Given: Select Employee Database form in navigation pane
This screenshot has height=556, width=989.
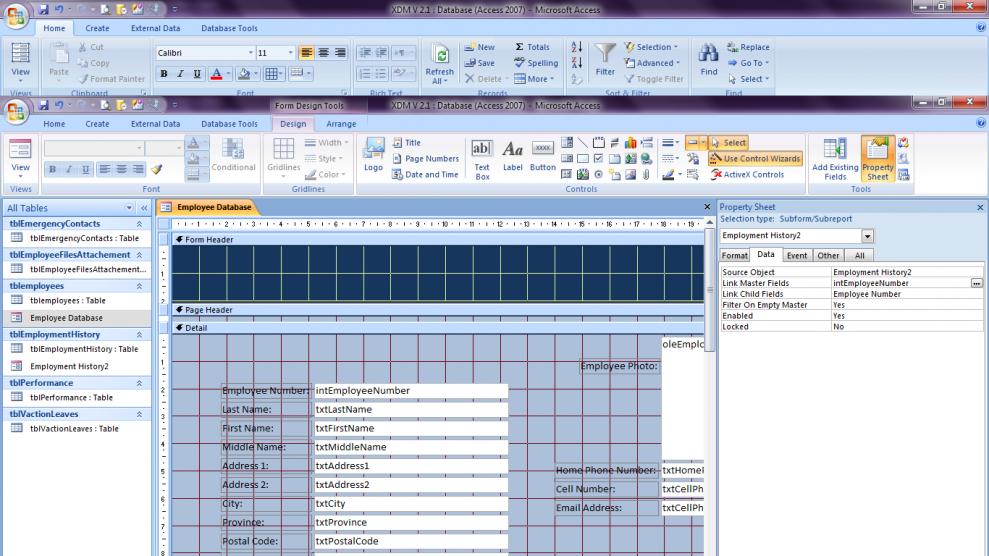Looking at the screenshot, I should [77, 318].
